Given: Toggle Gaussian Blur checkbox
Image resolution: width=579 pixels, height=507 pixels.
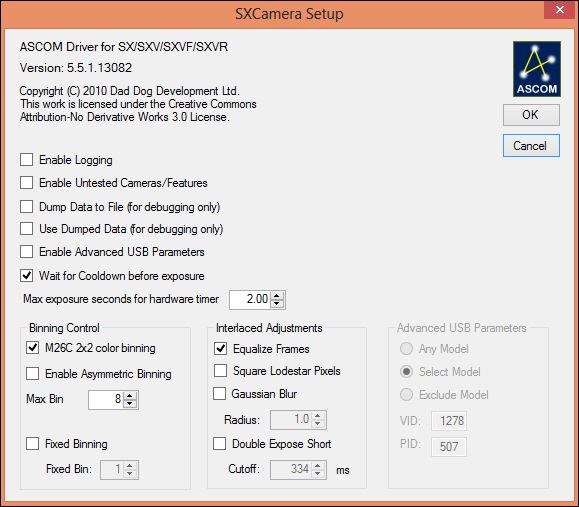Looking at the screenshot, I should [219, 394].
